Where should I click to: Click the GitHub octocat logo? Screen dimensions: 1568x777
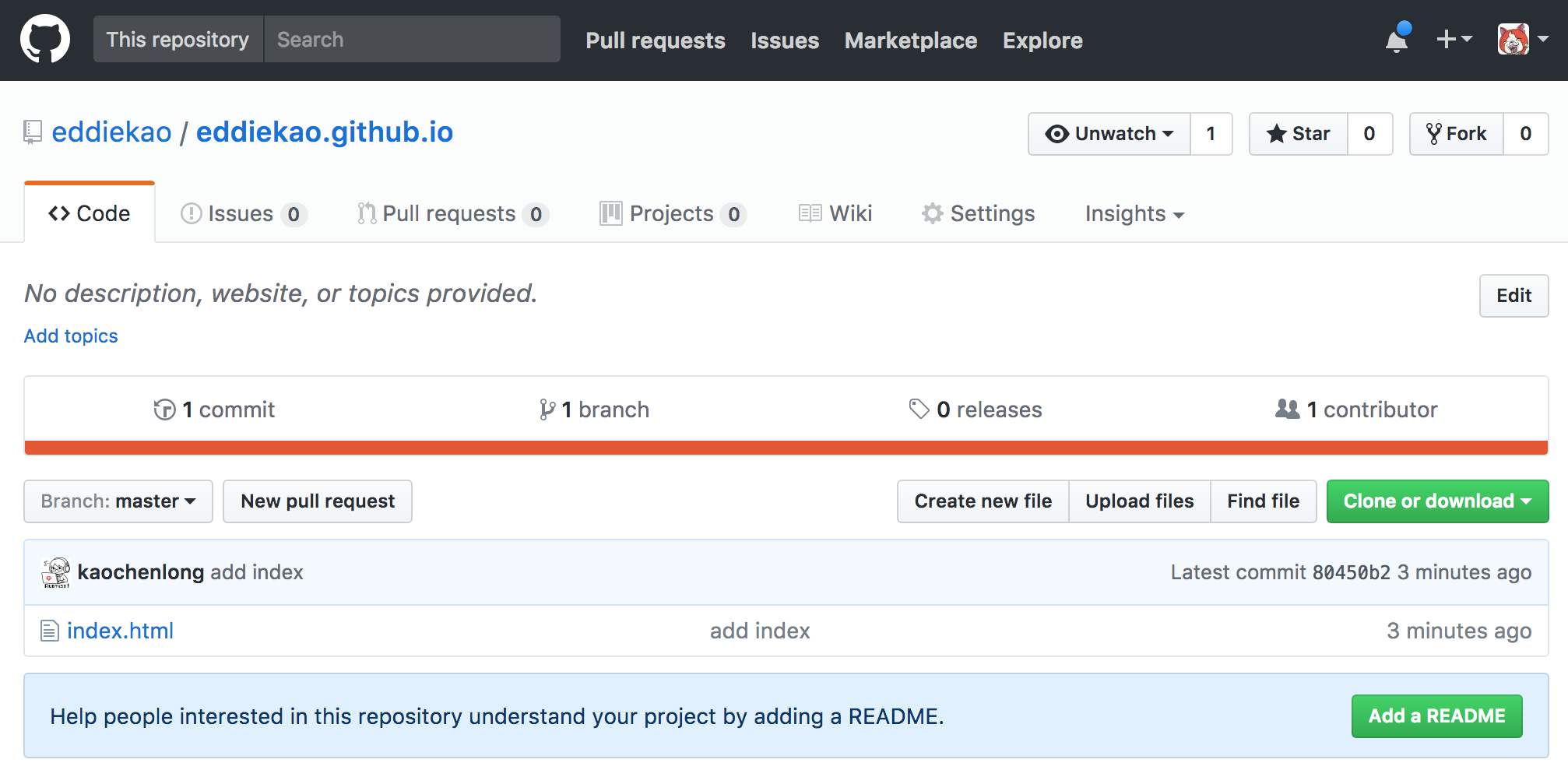click(44, 38)
